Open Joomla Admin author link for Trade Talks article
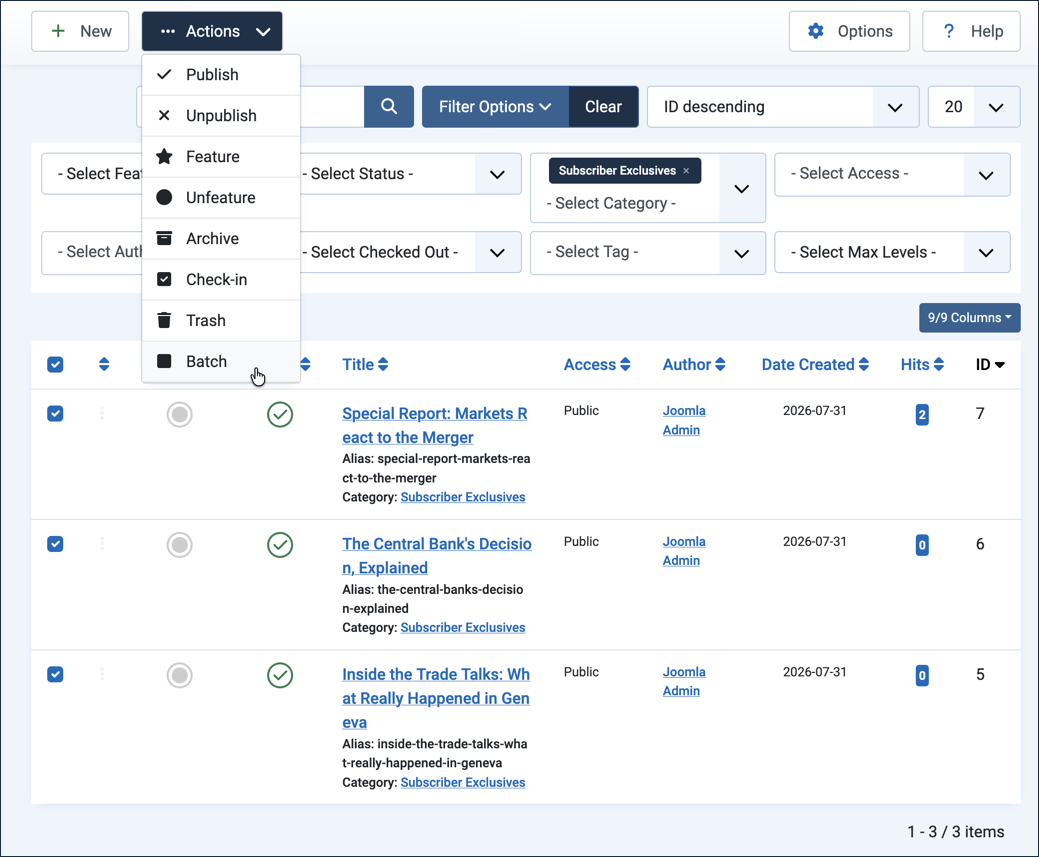 pyautogui.click(x=684, y=681)
